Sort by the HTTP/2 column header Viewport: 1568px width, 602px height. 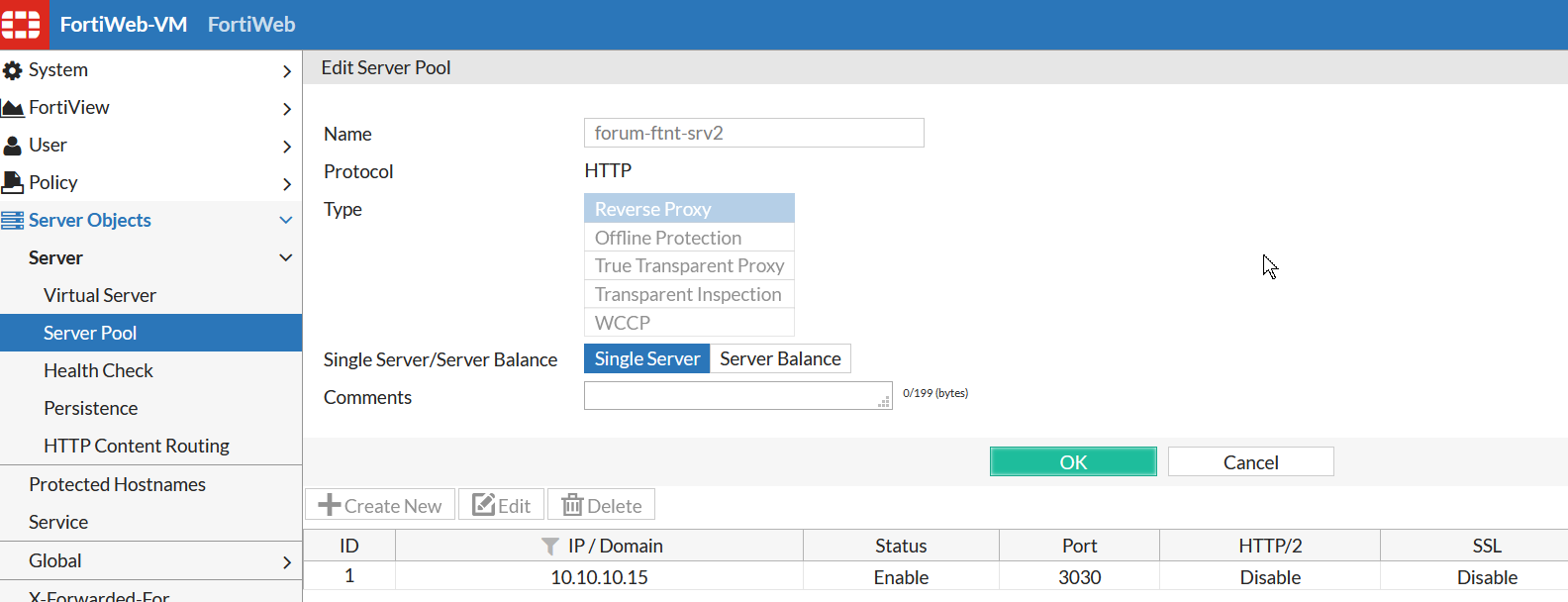pyautogui.click(x=1270, y=546)
